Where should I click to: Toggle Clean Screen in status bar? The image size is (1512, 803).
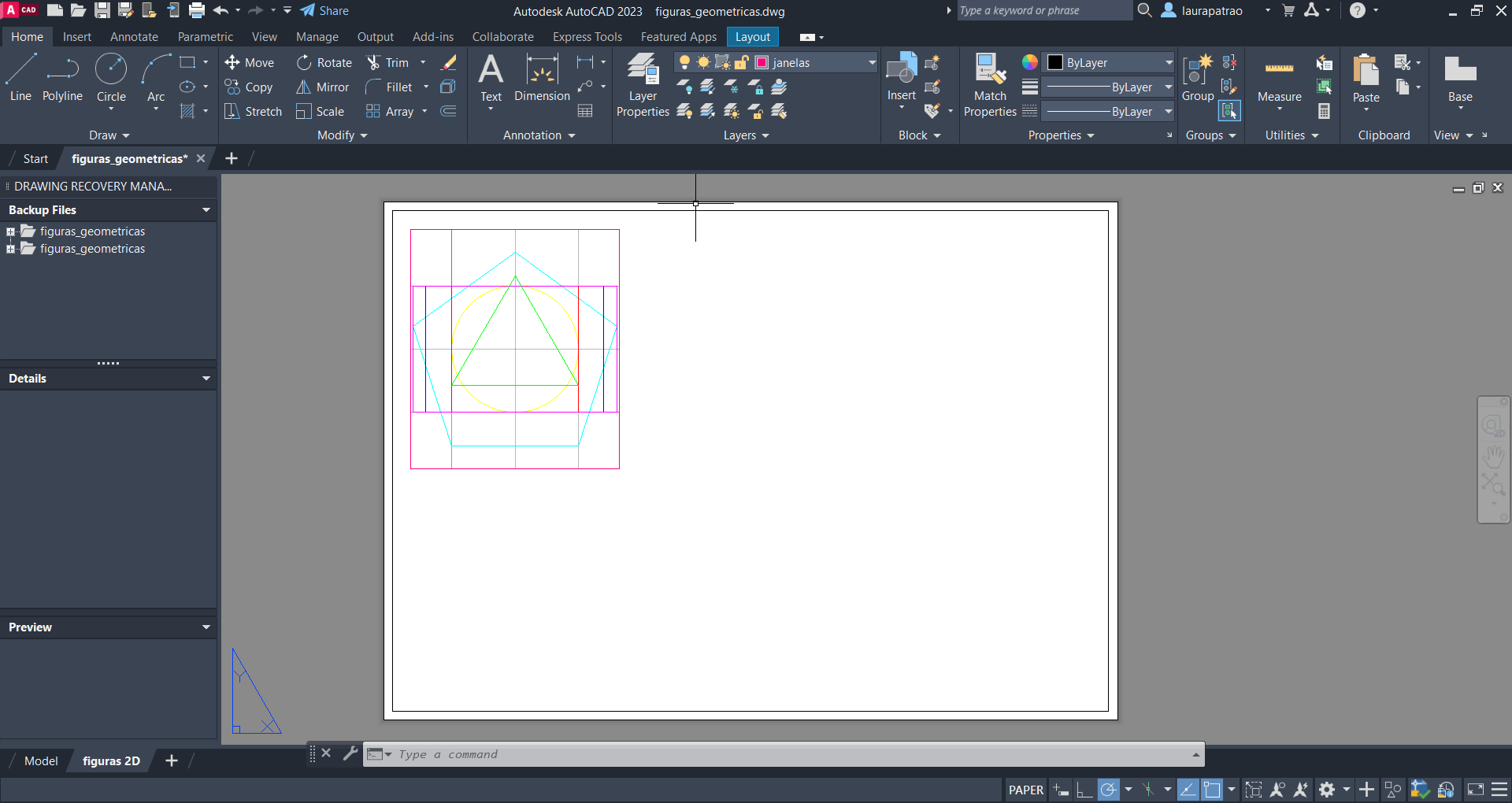1476,790
